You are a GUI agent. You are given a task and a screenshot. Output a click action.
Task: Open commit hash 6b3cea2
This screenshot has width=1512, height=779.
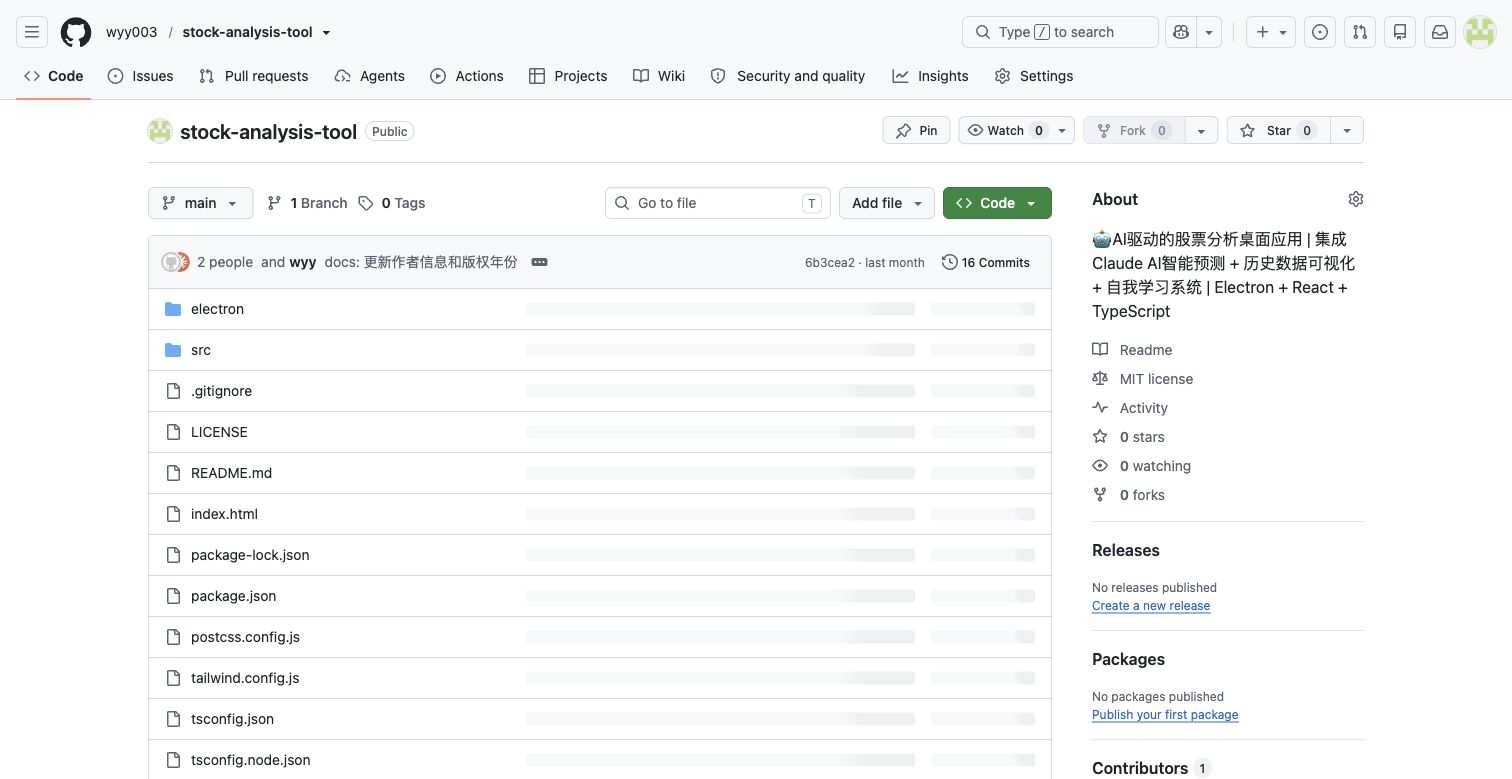(830, 263)
